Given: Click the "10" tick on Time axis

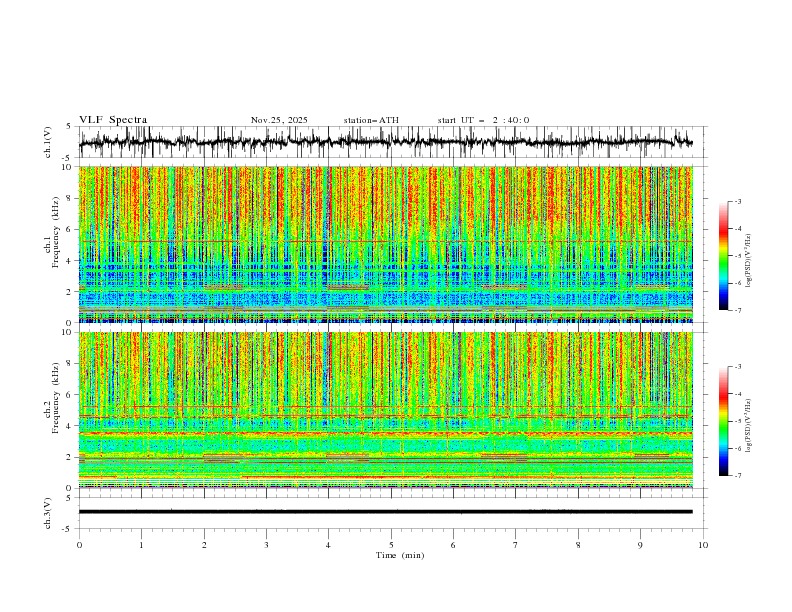Looking at the screenshot, I should [x=703, y=545].
